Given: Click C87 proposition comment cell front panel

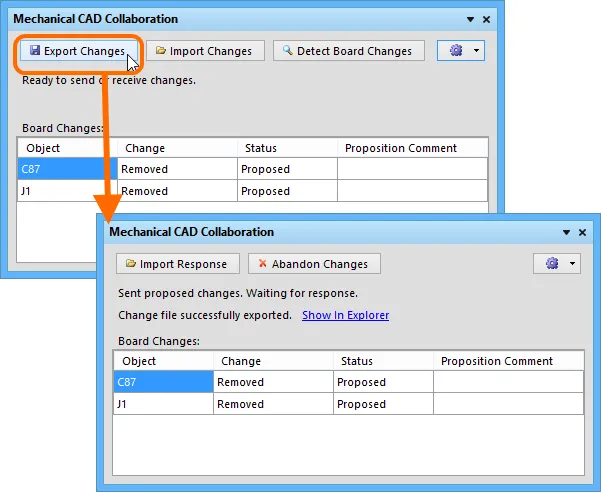Looking at the screenshot, I should pos(509,382).
